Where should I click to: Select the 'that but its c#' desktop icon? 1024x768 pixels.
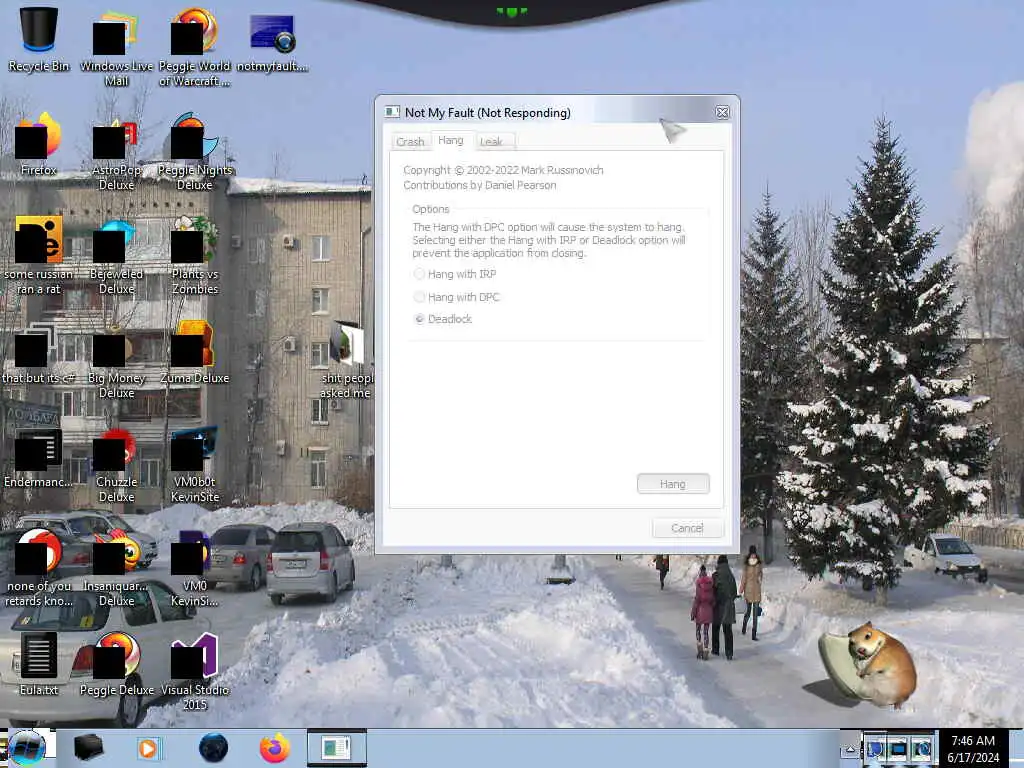click(39, 351)
